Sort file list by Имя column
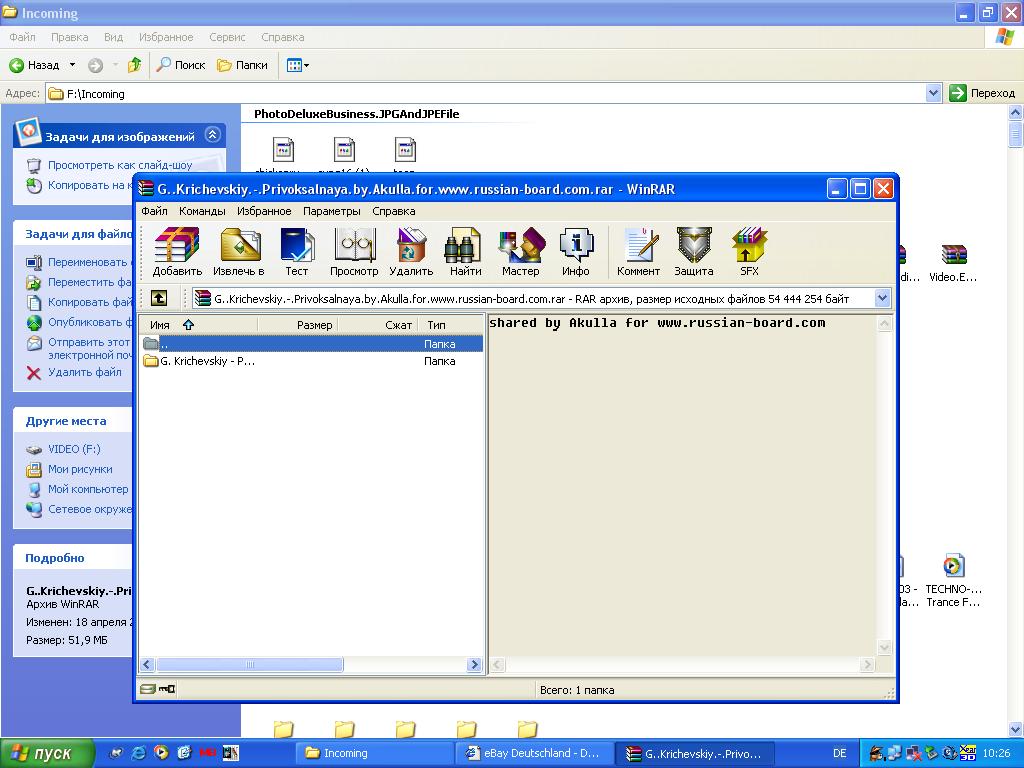This screenshot has width=1024, height=768. [x=199, y=325]
